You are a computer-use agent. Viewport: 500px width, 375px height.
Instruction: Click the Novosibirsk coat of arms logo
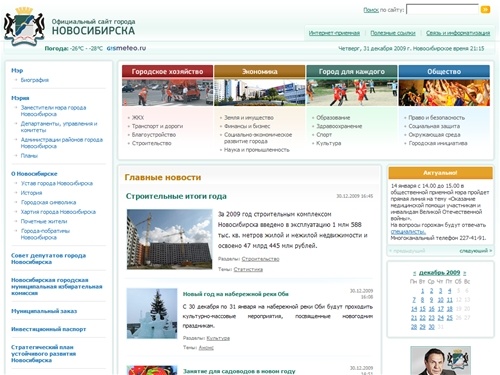(x=24, y=27)
